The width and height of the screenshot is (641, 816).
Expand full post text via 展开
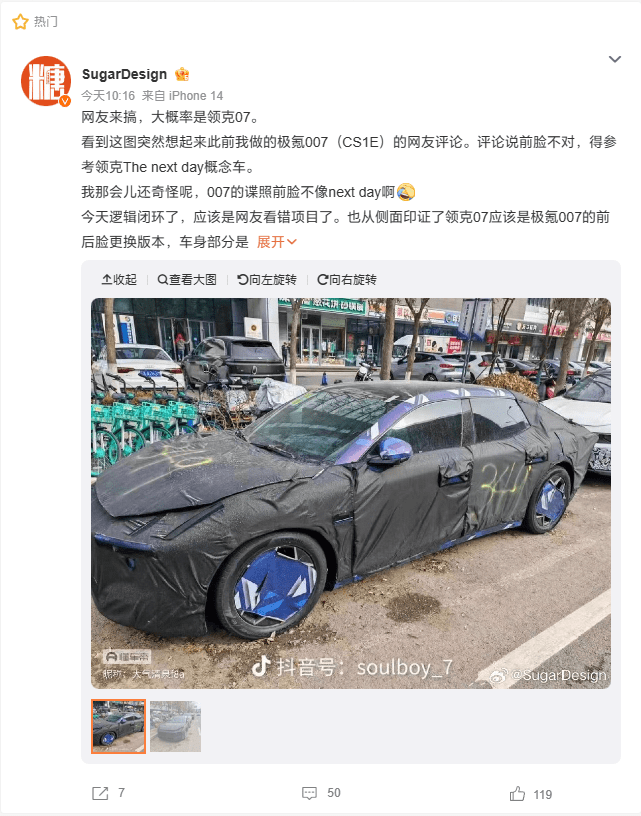pyautogui.click(x=276, y=242)
